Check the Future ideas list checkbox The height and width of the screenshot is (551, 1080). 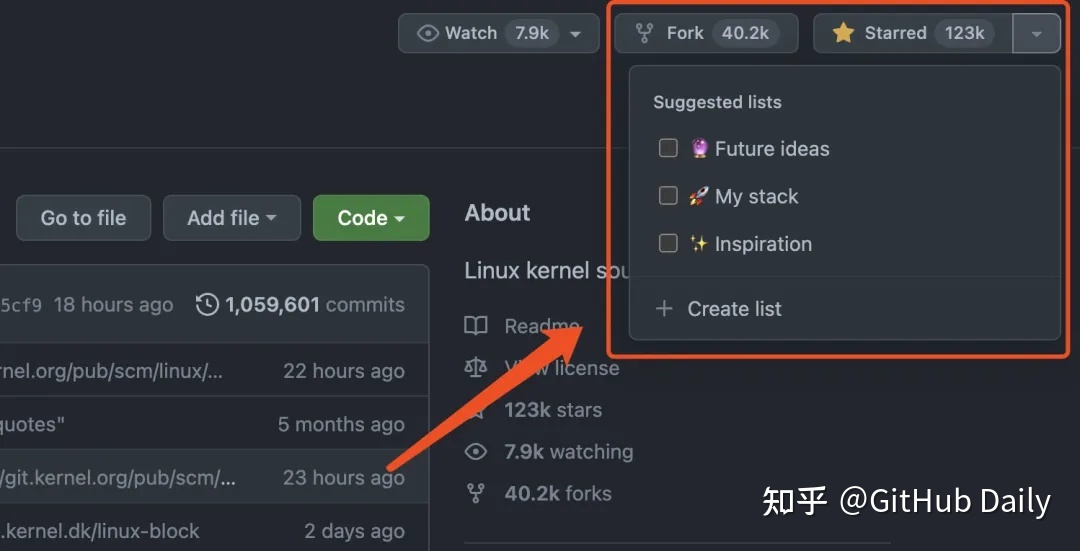click(x=668, y=148)
